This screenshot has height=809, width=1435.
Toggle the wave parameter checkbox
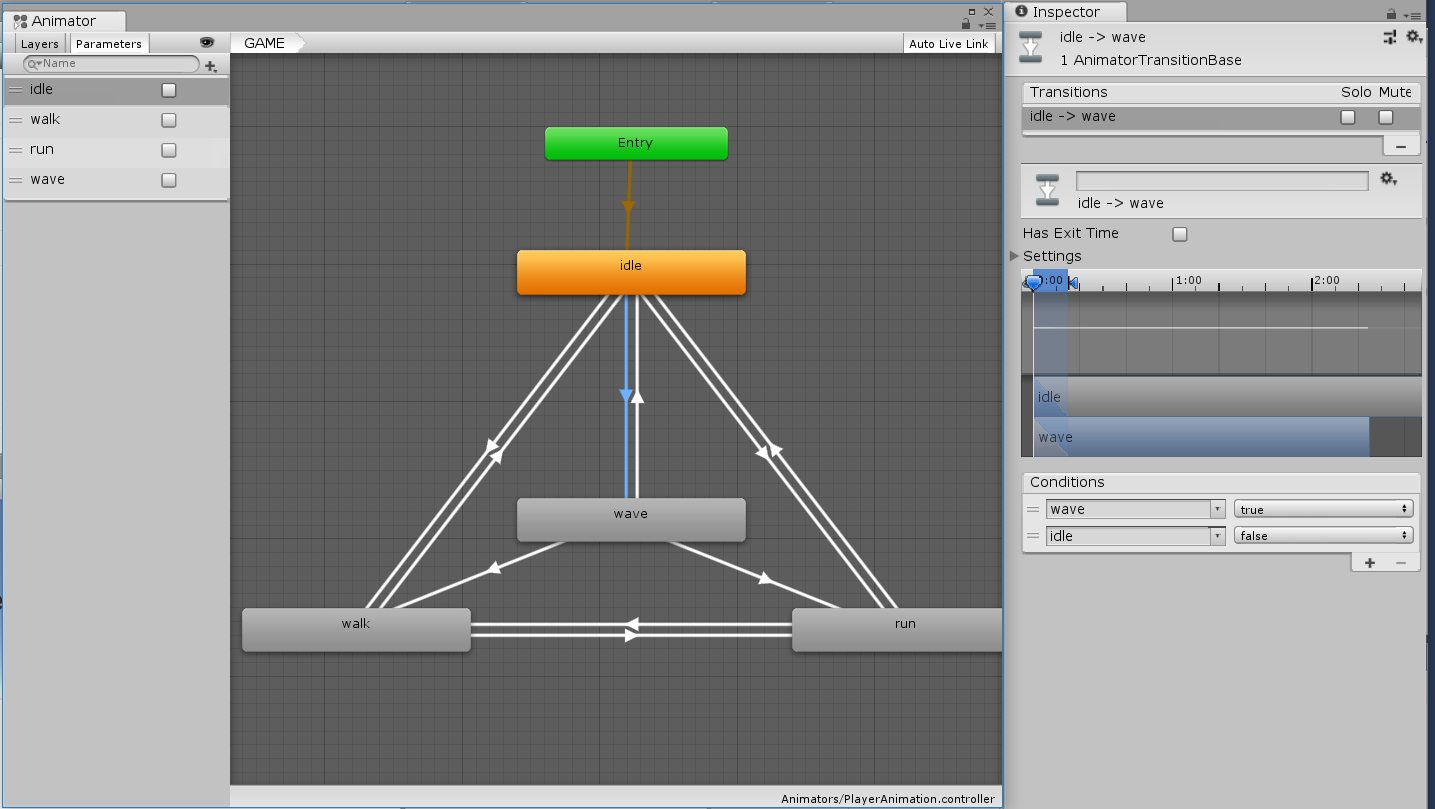tap(168, 179)
